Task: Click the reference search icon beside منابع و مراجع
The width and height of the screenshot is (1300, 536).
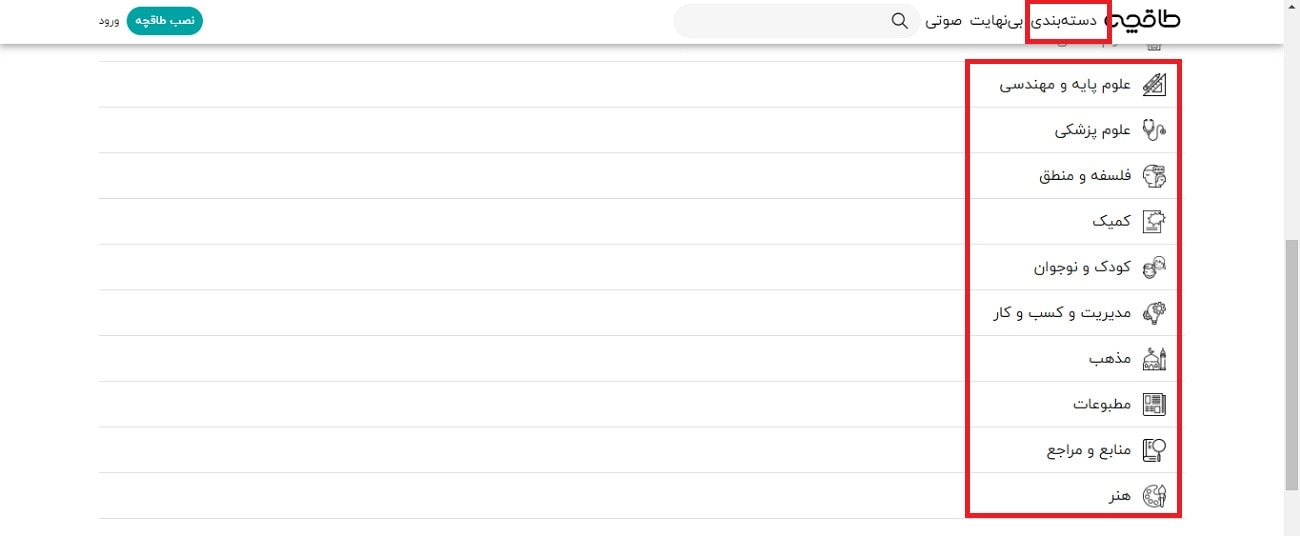Action: (1154, 450)
